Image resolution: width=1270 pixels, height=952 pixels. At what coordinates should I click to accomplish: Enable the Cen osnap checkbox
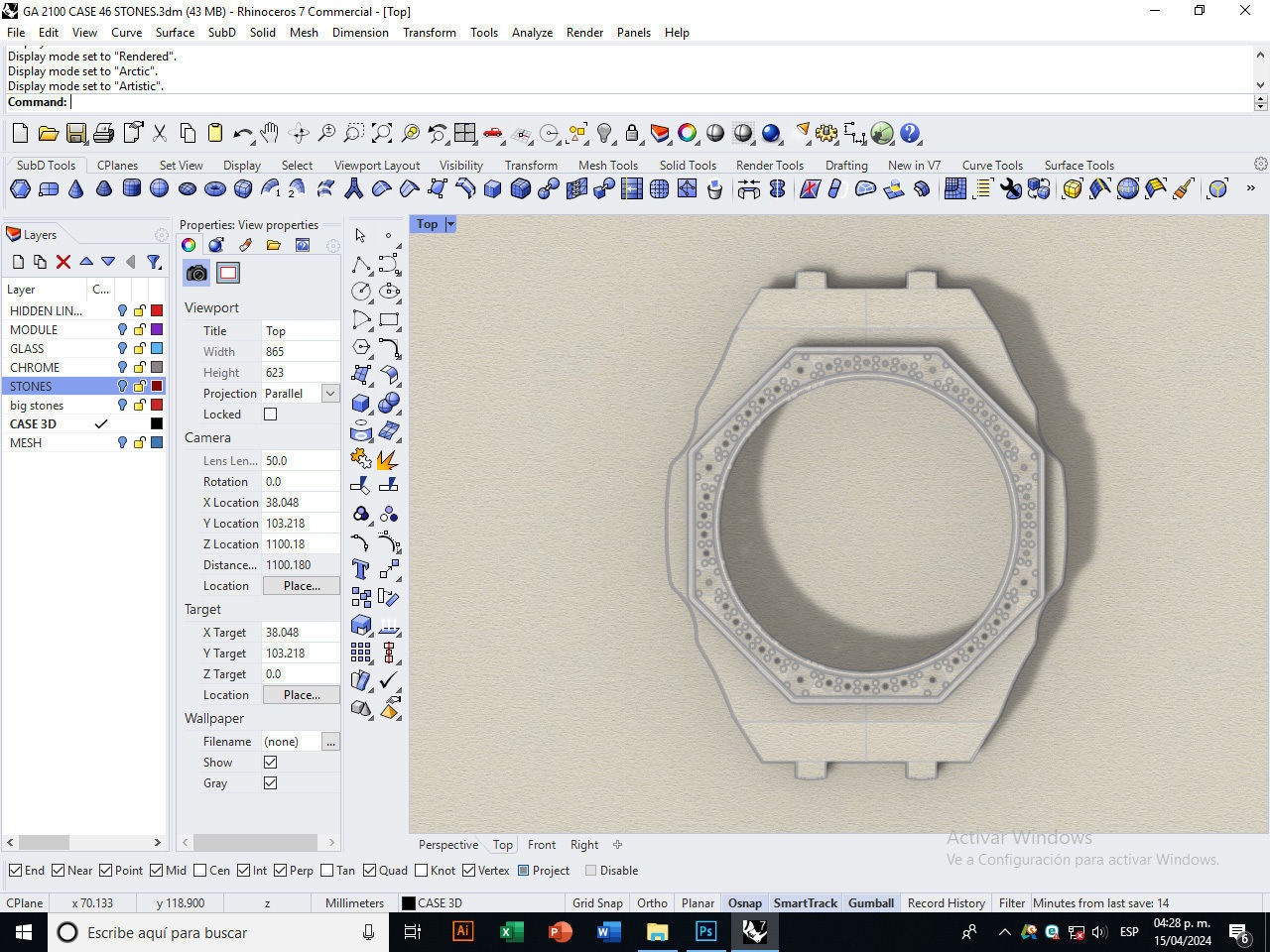(x=200, y=871)
